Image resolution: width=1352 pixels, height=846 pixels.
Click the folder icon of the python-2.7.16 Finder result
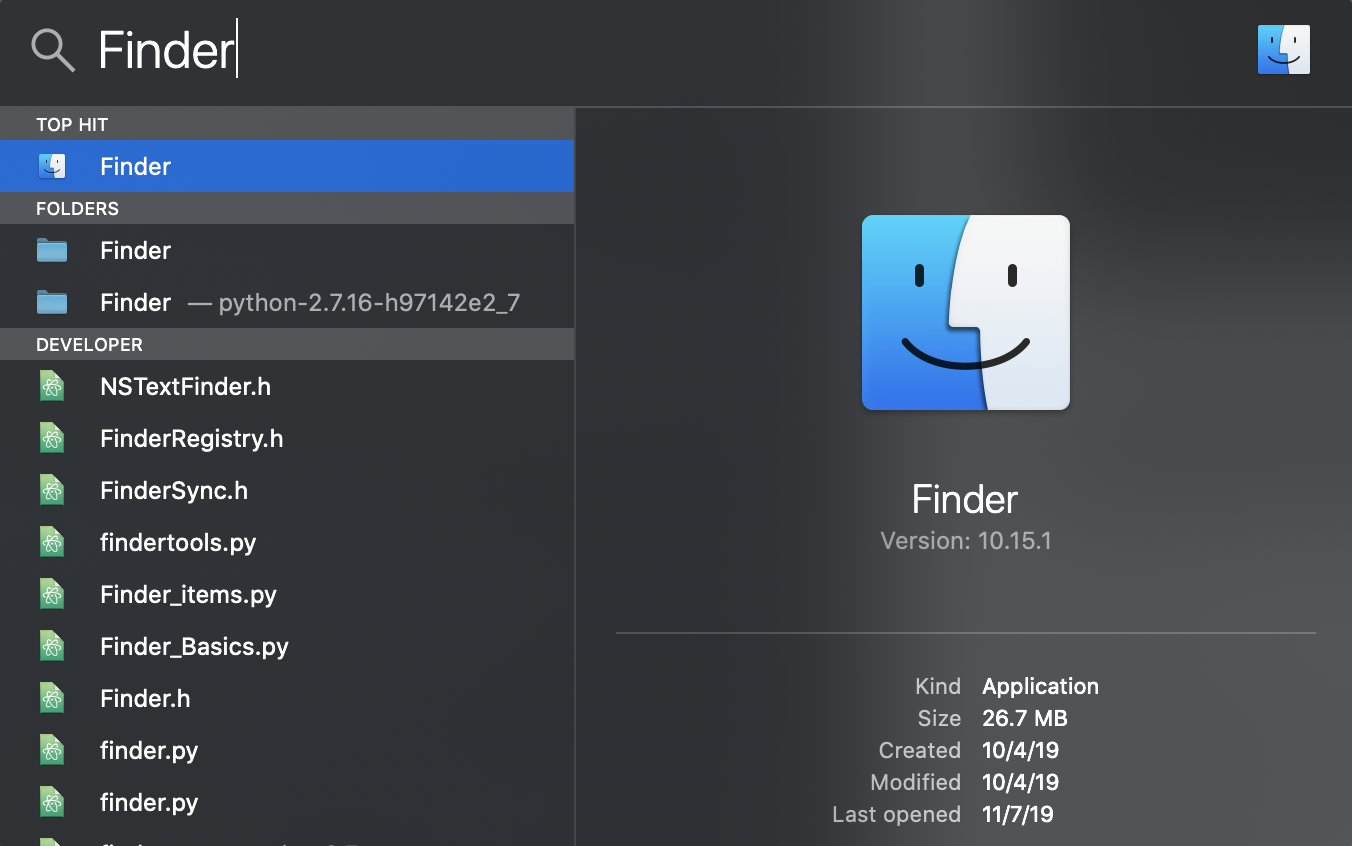pyautogui.click(x=52, y=302)
